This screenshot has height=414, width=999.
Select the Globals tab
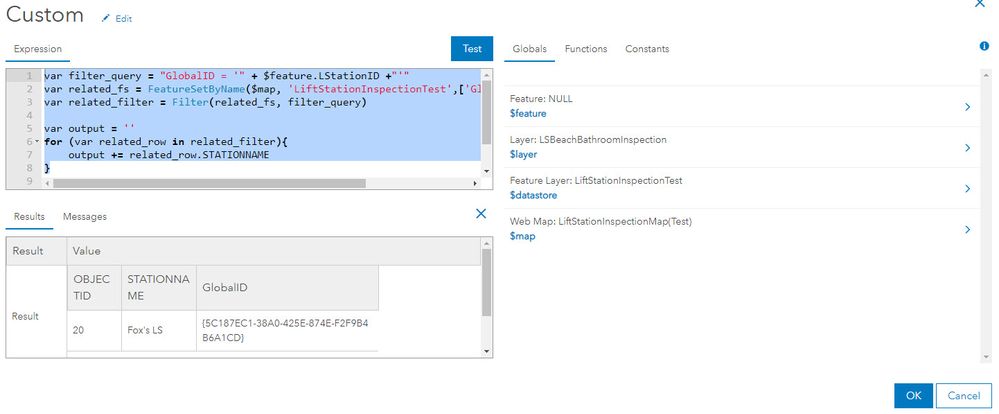point(529,49)
